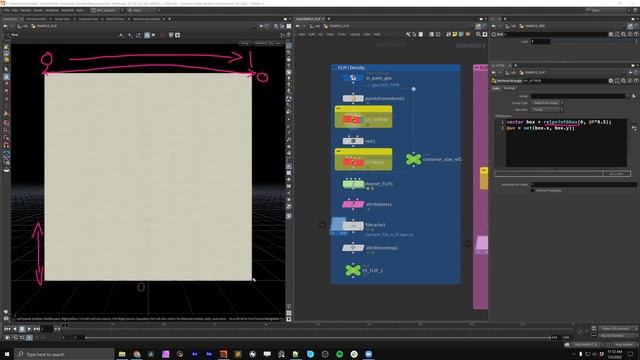This screenshot has height=360, width=640.
Task: Select the filecache1 node
Action: pyautogui.click(x=353, y=225)
